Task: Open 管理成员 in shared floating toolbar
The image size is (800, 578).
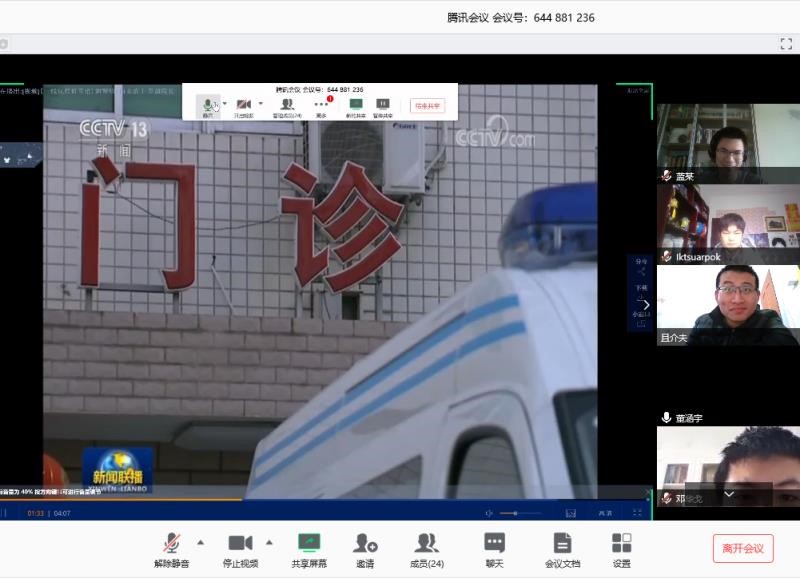Action: point(287,106)
